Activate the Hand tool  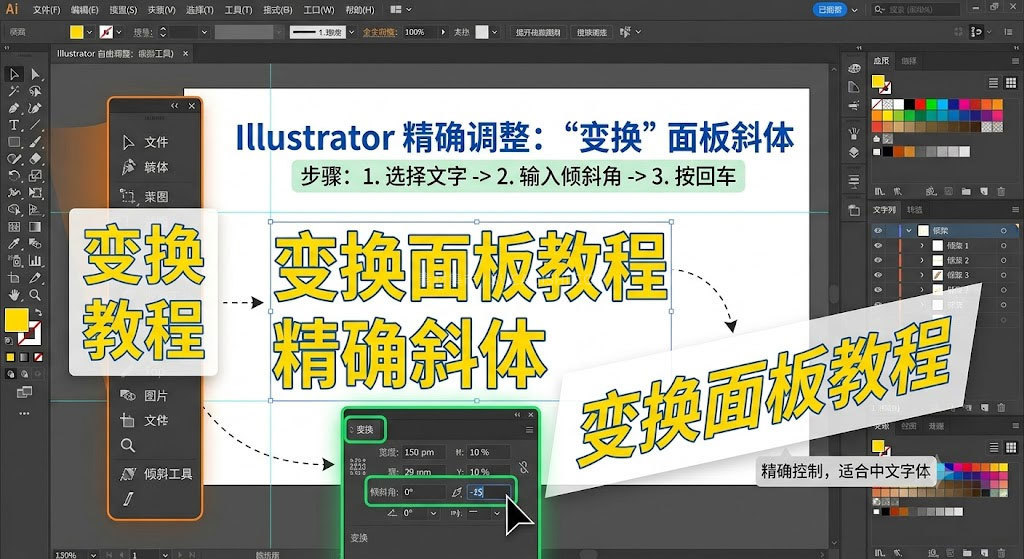pos(14,295)
